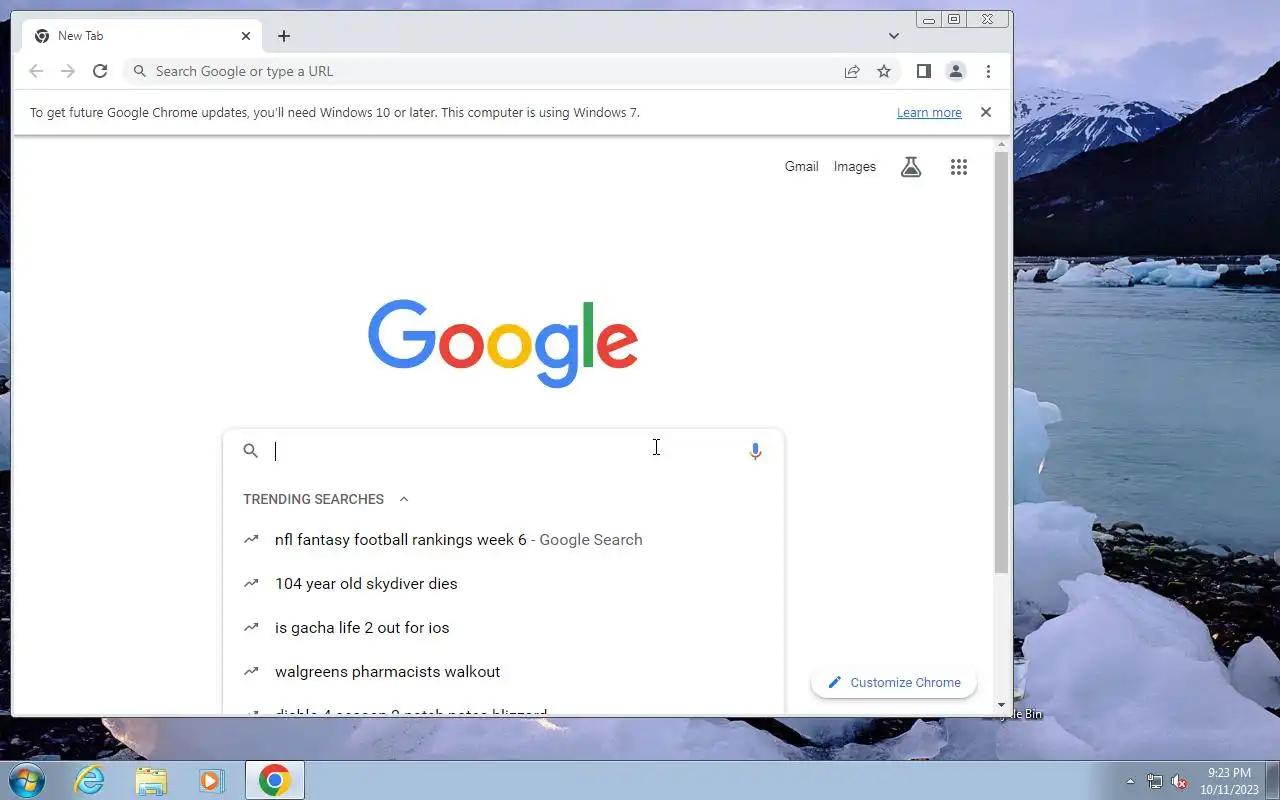Screen dimensions: 1280x800
Task: Select 104 year old skydiver dies suggestion
Action: 504,584
